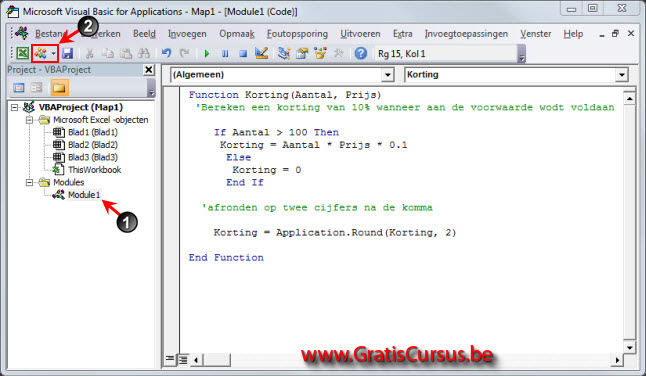Toggle Folders view in Project panel
The image size is (646, 376).
tap(59, 87)
